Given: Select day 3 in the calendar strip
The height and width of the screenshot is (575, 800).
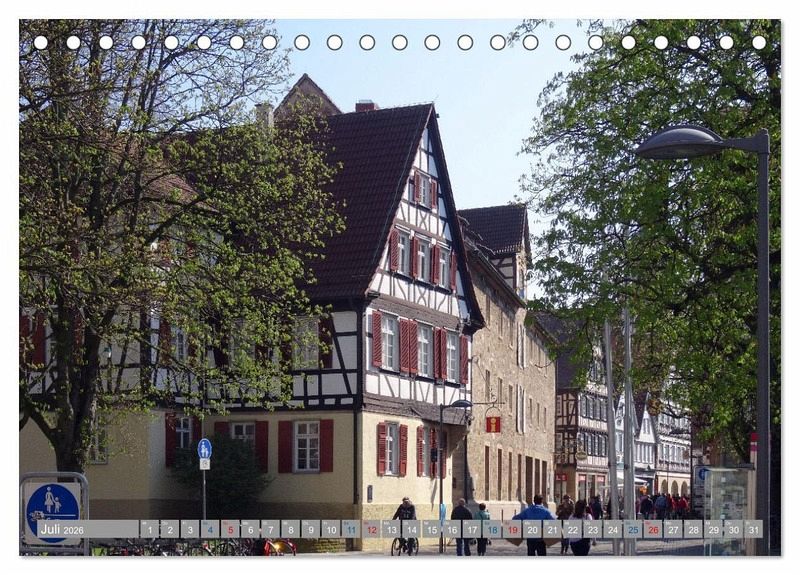Looking at the screenshot, I should click(190, 529).
